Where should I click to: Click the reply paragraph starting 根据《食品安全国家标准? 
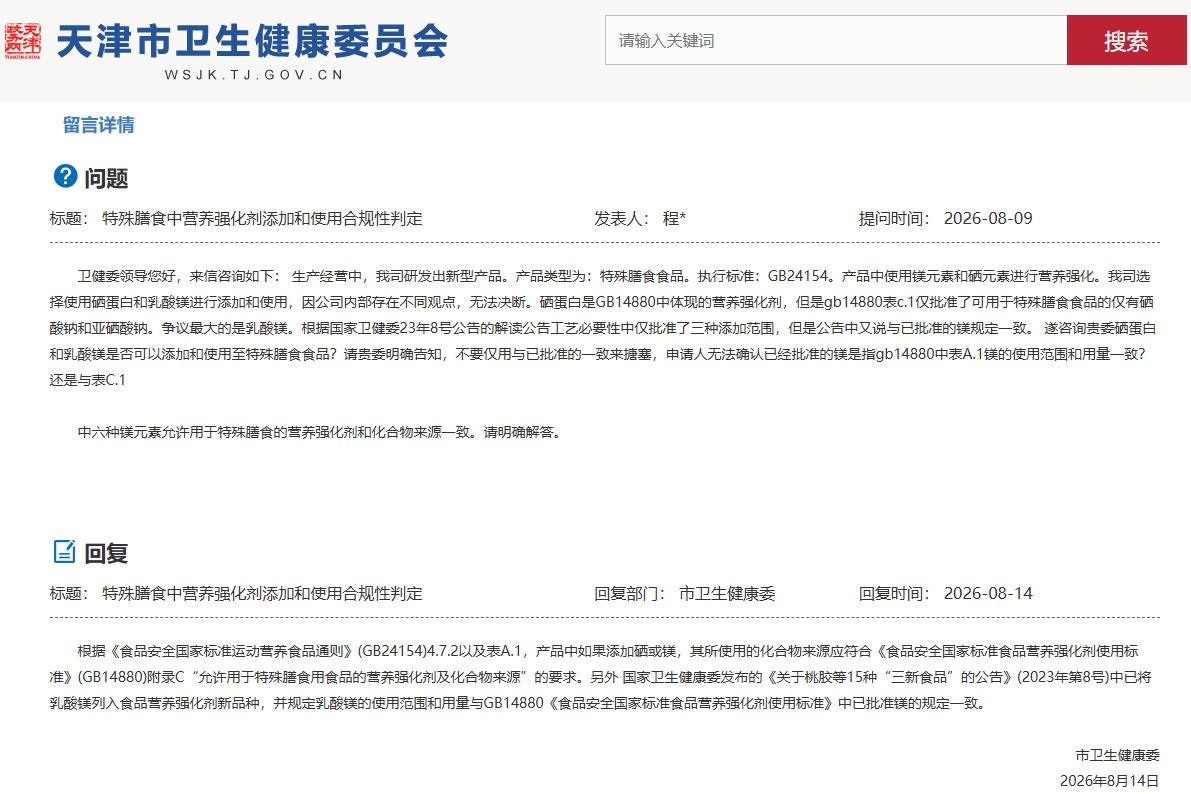pyautogui.click(x=601, y=677)
